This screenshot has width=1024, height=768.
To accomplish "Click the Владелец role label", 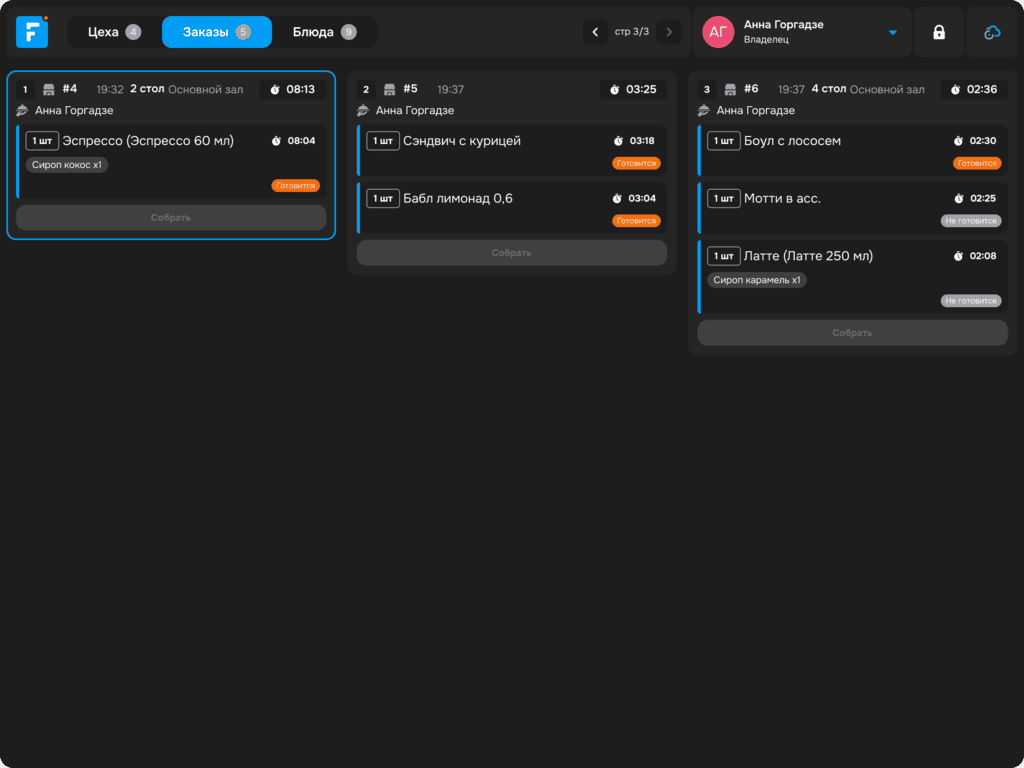I will tap(766, 40).
